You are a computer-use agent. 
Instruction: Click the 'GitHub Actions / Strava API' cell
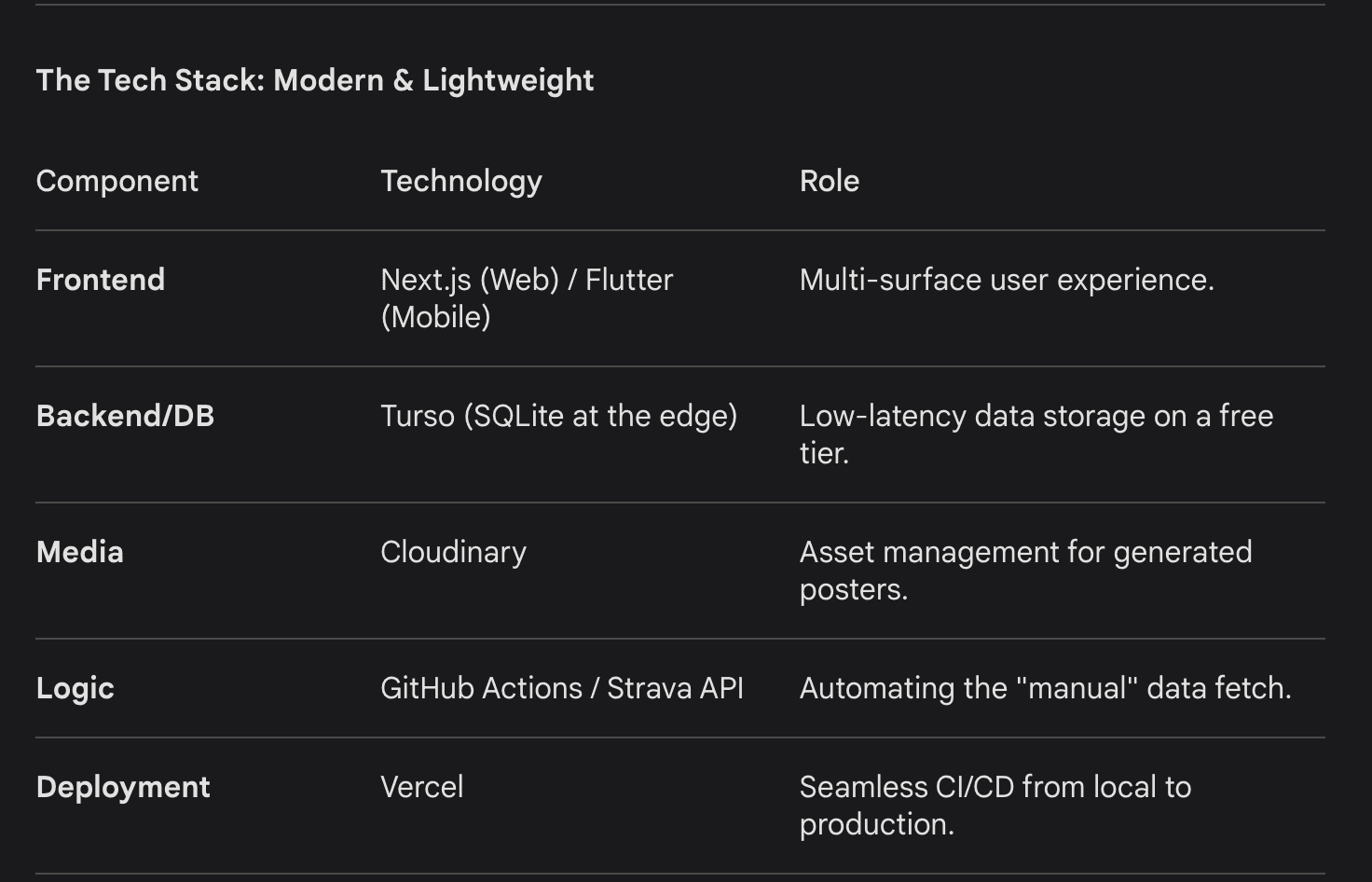tap(562, 688)
